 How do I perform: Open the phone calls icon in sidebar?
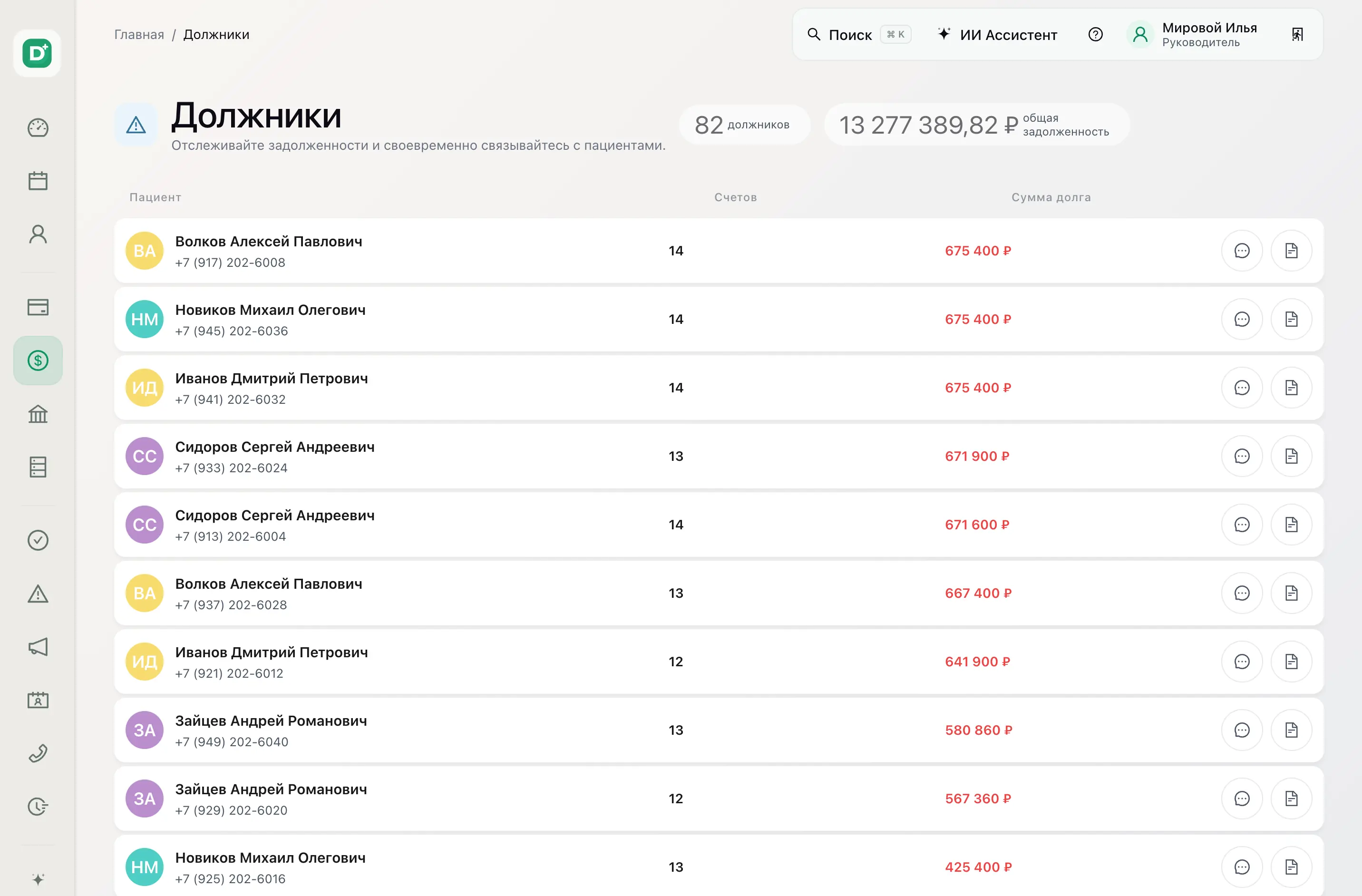point(38,753)
